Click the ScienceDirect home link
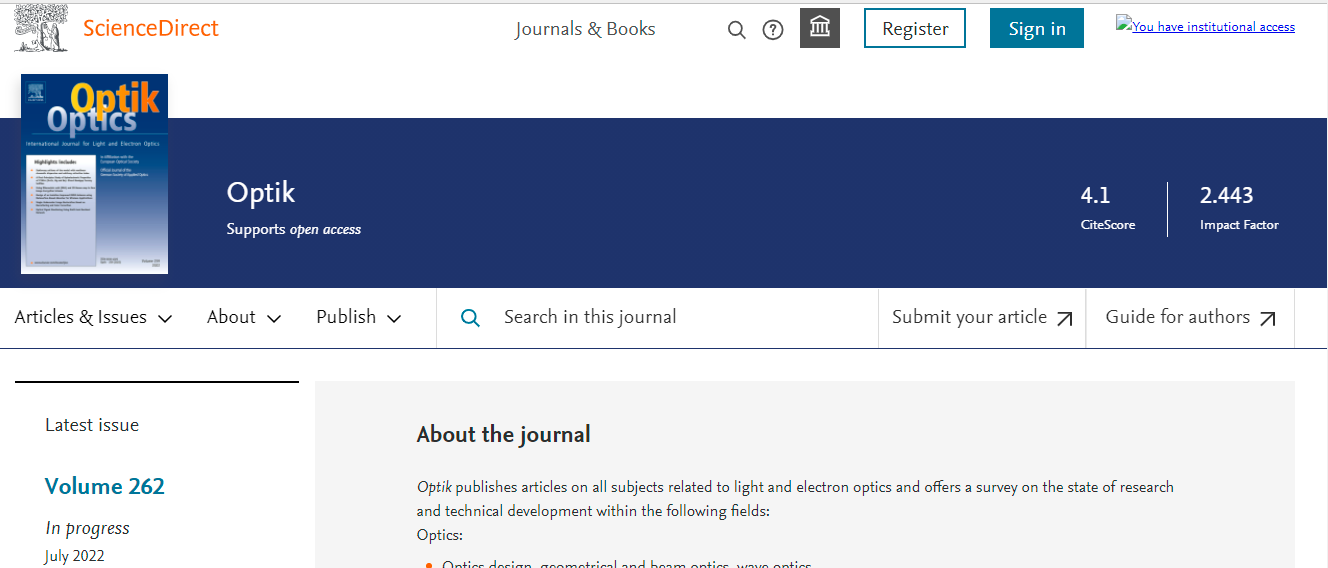 150,28
